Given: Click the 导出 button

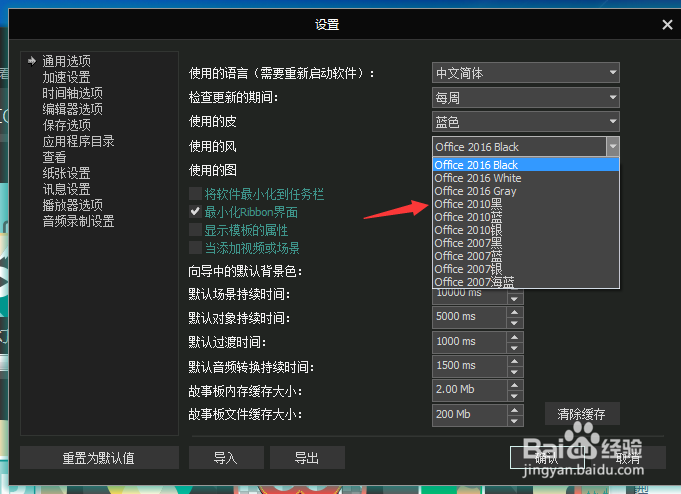Looking at the screenshot, I should 307,458.
